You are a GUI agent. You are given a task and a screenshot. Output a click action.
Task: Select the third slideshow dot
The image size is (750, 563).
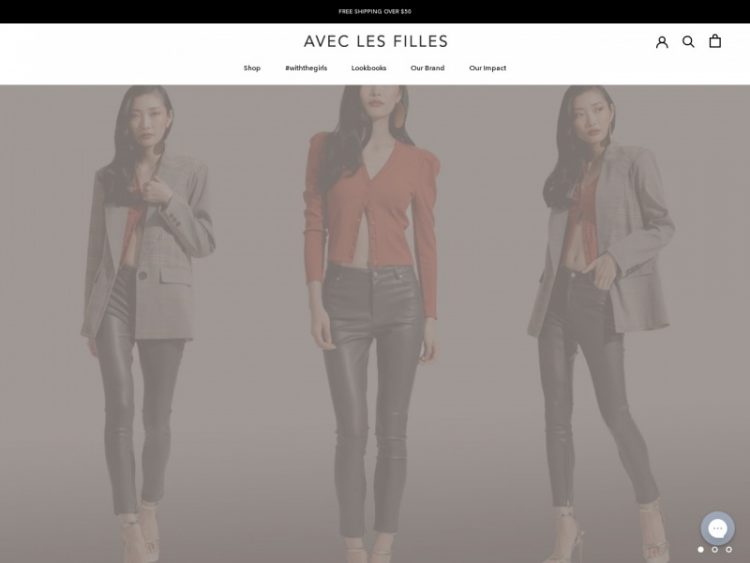pos(728,550)
